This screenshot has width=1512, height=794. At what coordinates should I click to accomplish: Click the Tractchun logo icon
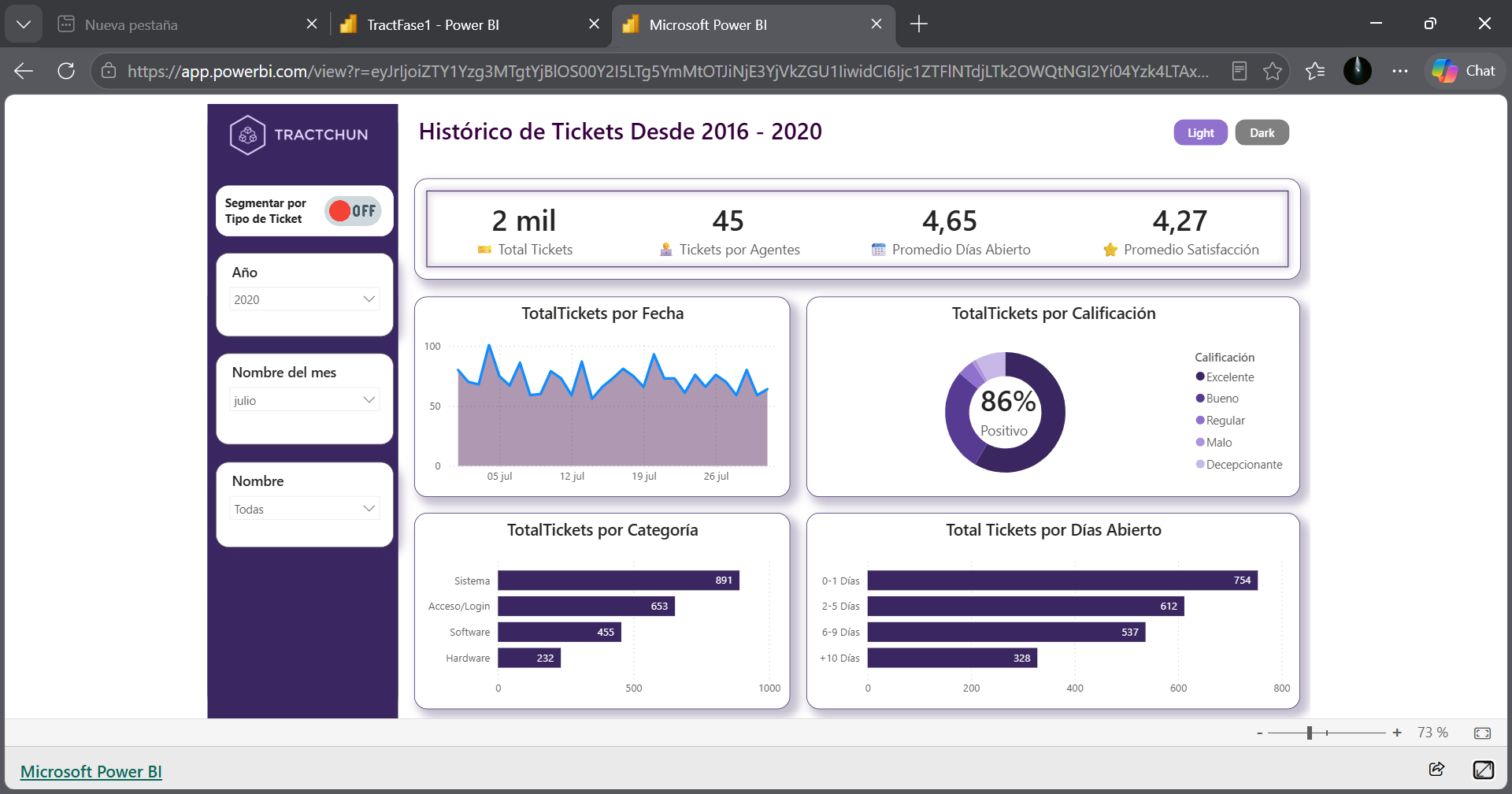coord(247,135)
